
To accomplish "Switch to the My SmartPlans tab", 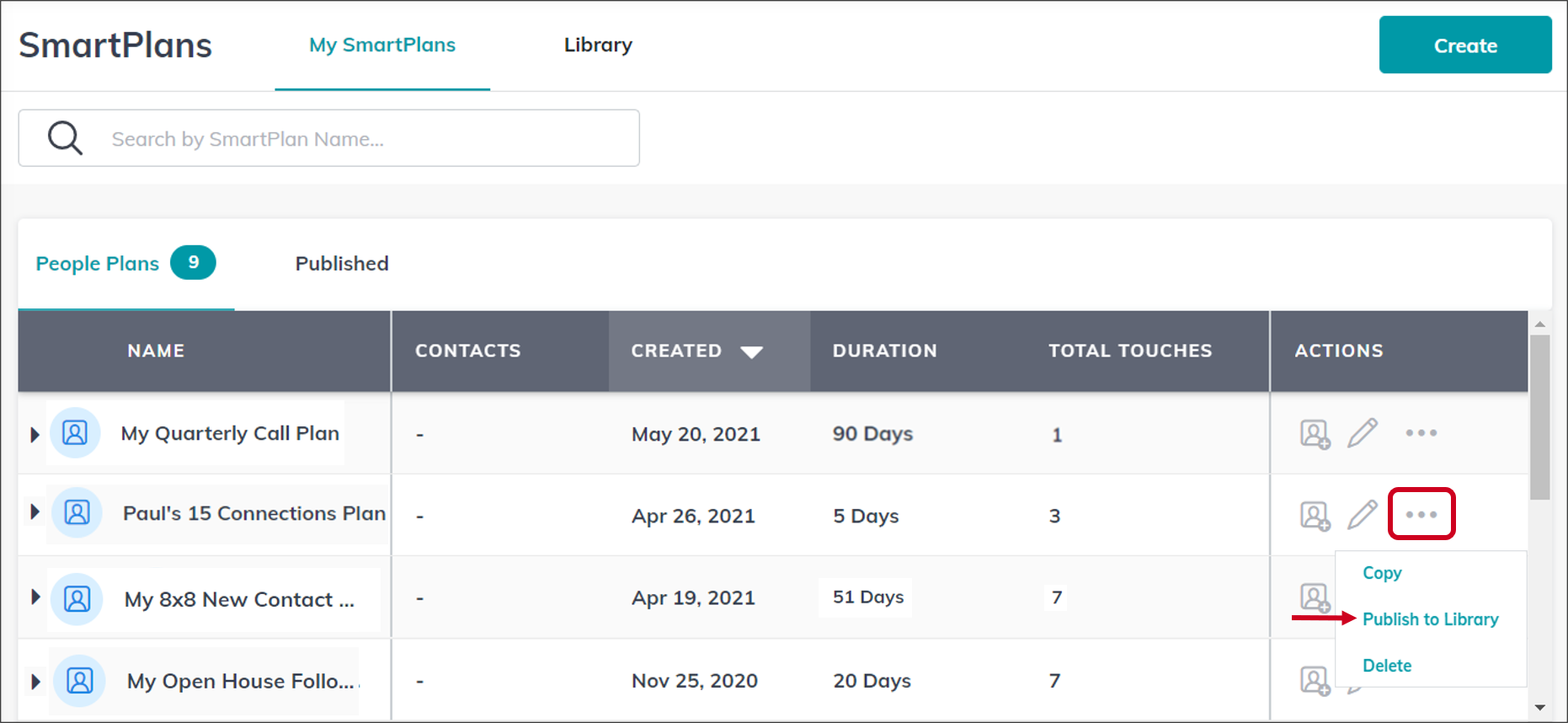I will click(382, 45).
